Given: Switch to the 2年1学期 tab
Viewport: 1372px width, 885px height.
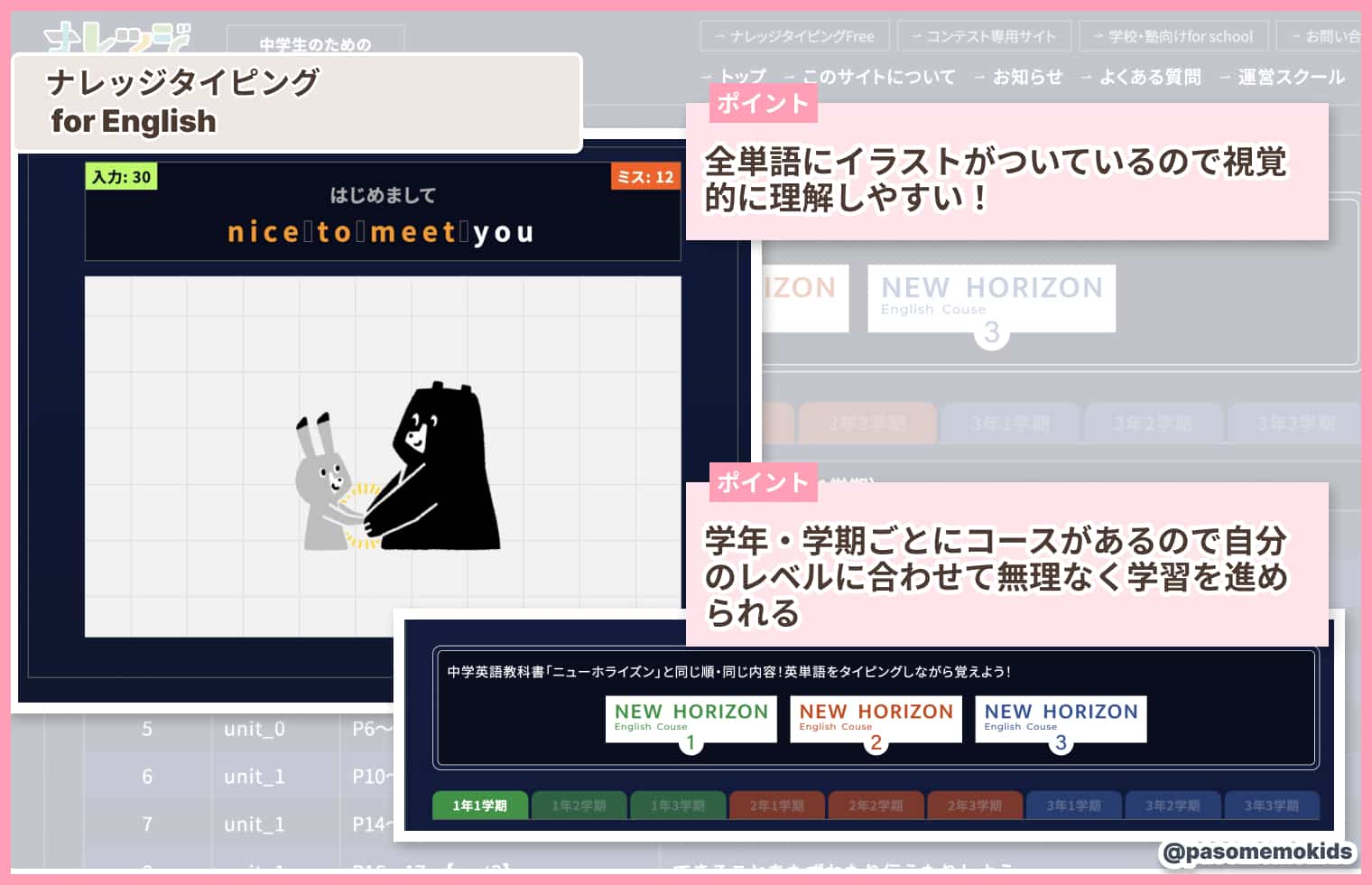Looking at the screenshot, I should [776, 806].
